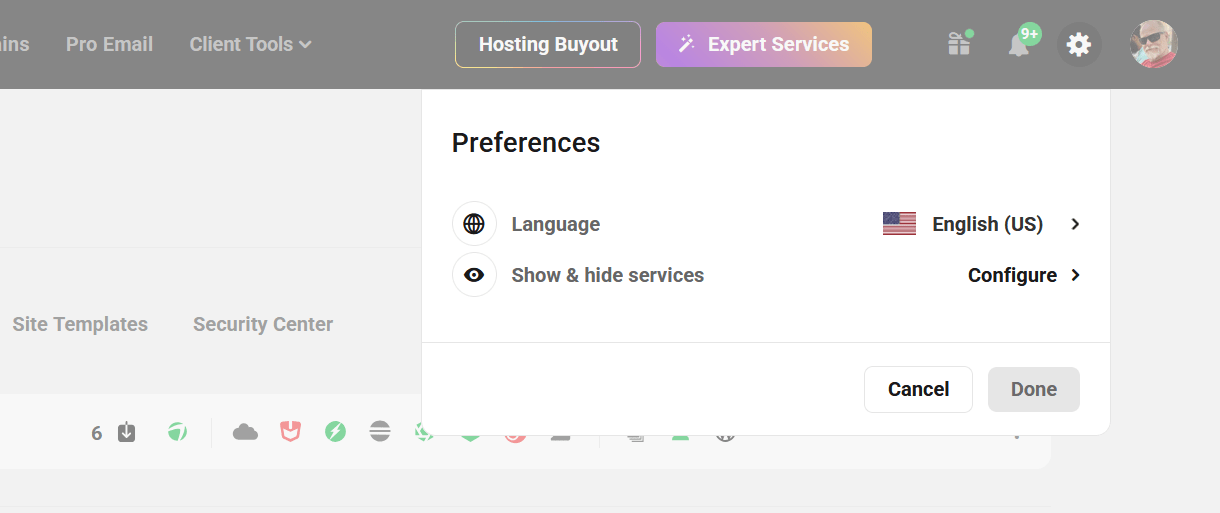This screenshot has height=513, width=1220.
Task: Open the English (US) language selector
Action: 981,224
